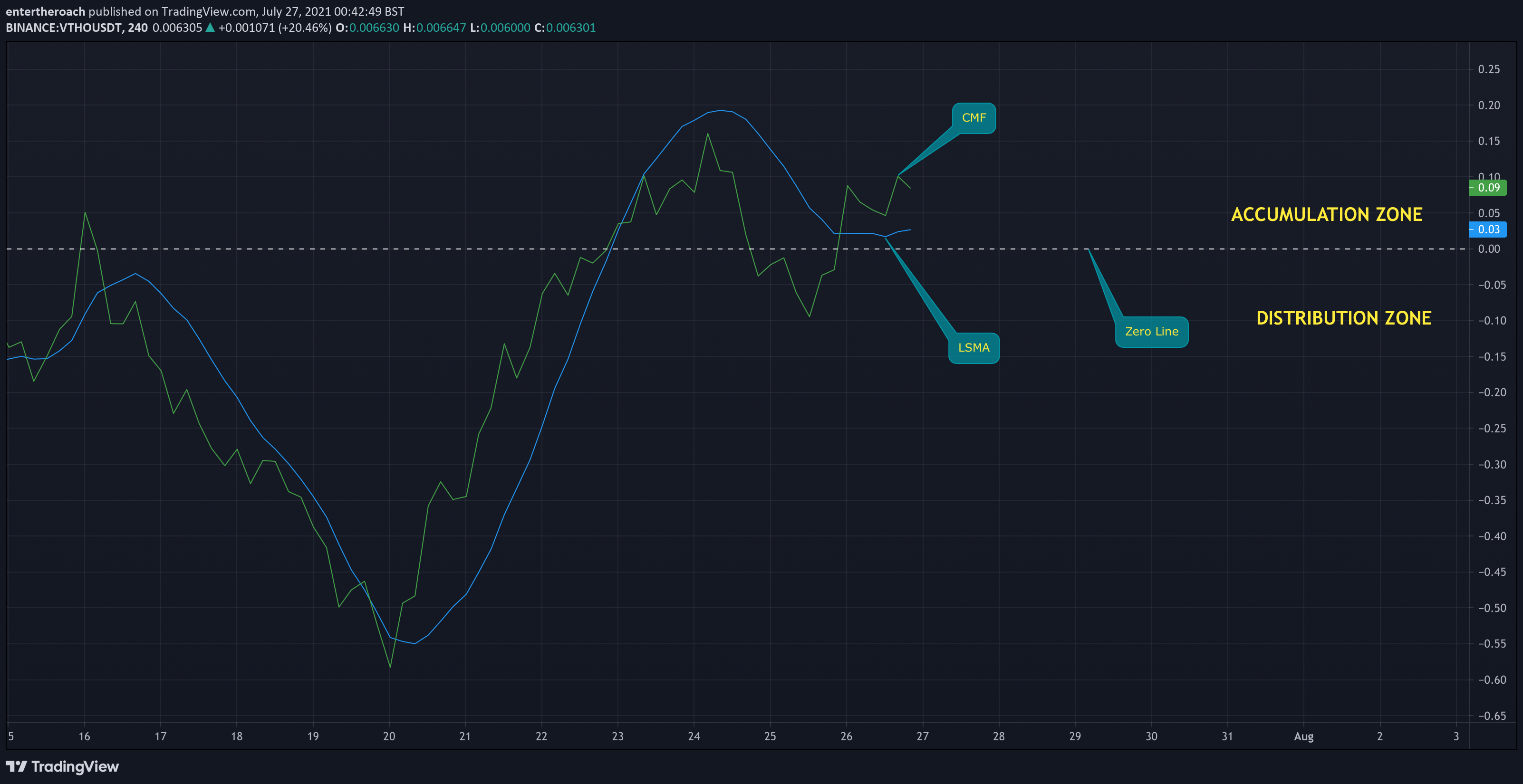The image size is (1523, 784).
Task: Click the 0.00 price axis label
Action: (1489, 249)
